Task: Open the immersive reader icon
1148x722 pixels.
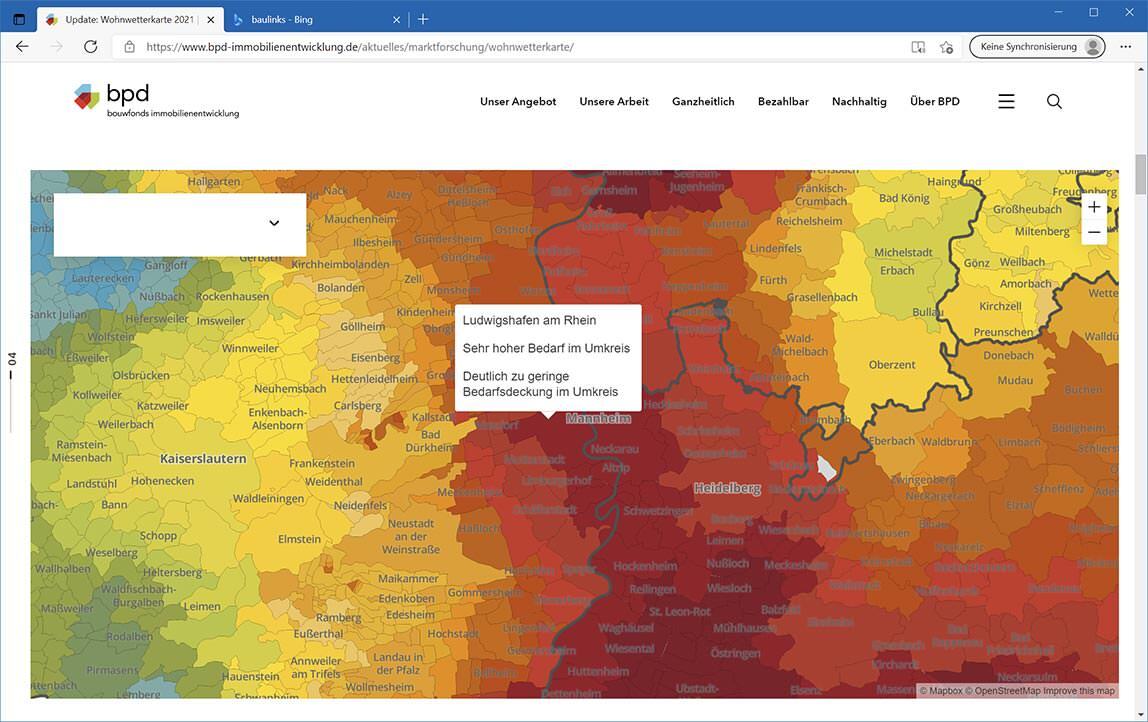Action: (918, 47)
